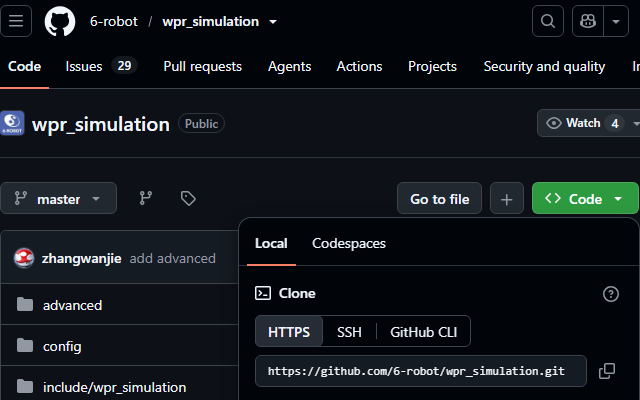Open the Copilot chat icon
This screenshot has height=400, width=640.
pos(588,21)
